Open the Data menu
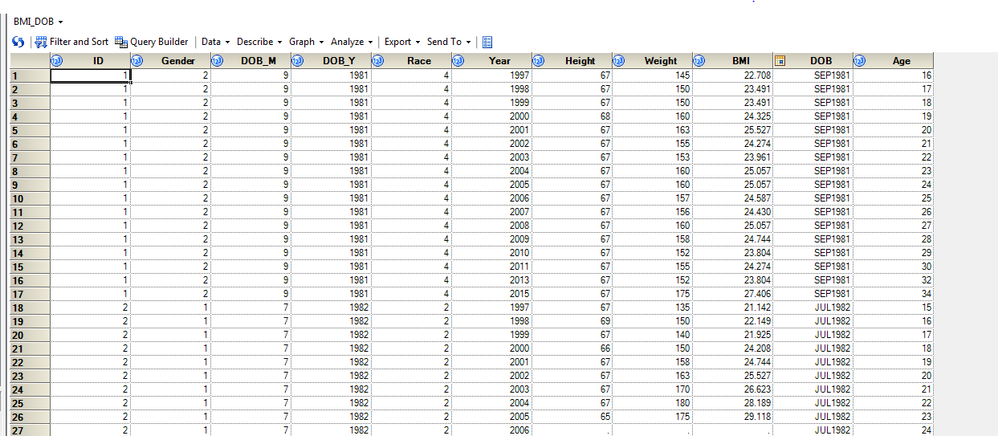This screenshot has height=436, width=998. pyautogui.click(x=216, y=42)
